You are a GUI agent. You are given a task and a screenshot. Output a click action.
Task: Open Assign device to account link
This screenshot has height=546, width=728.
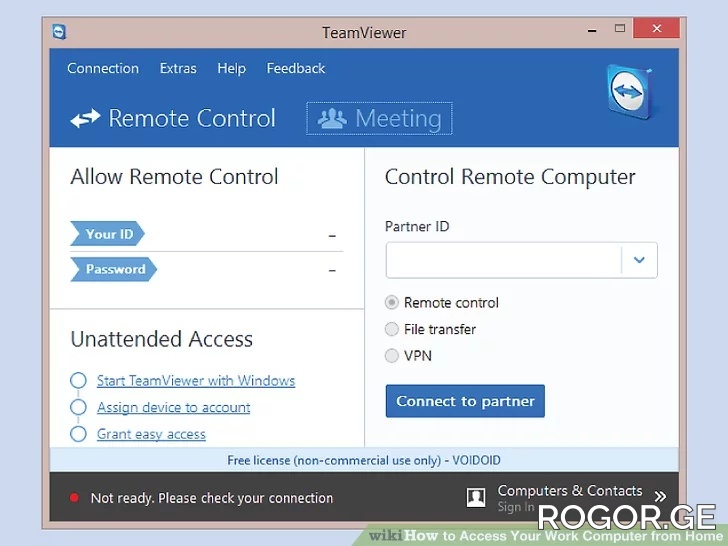tap(174, 407)
